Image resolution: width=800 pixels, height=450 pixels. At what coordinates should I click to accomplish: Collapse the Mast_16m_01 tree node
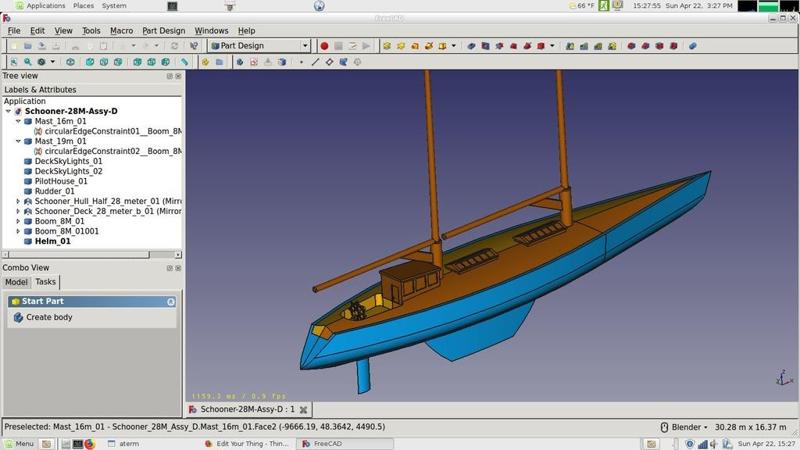(18, 121)
